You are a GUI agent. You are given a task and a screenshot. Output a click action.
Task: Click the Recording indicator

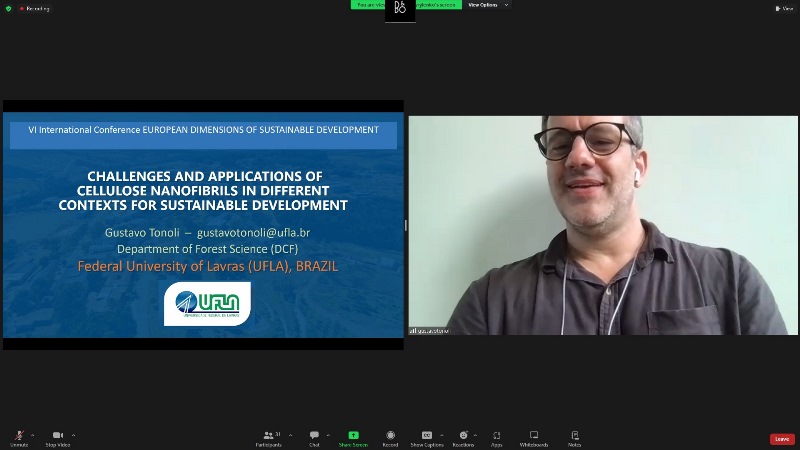(34, 8)
